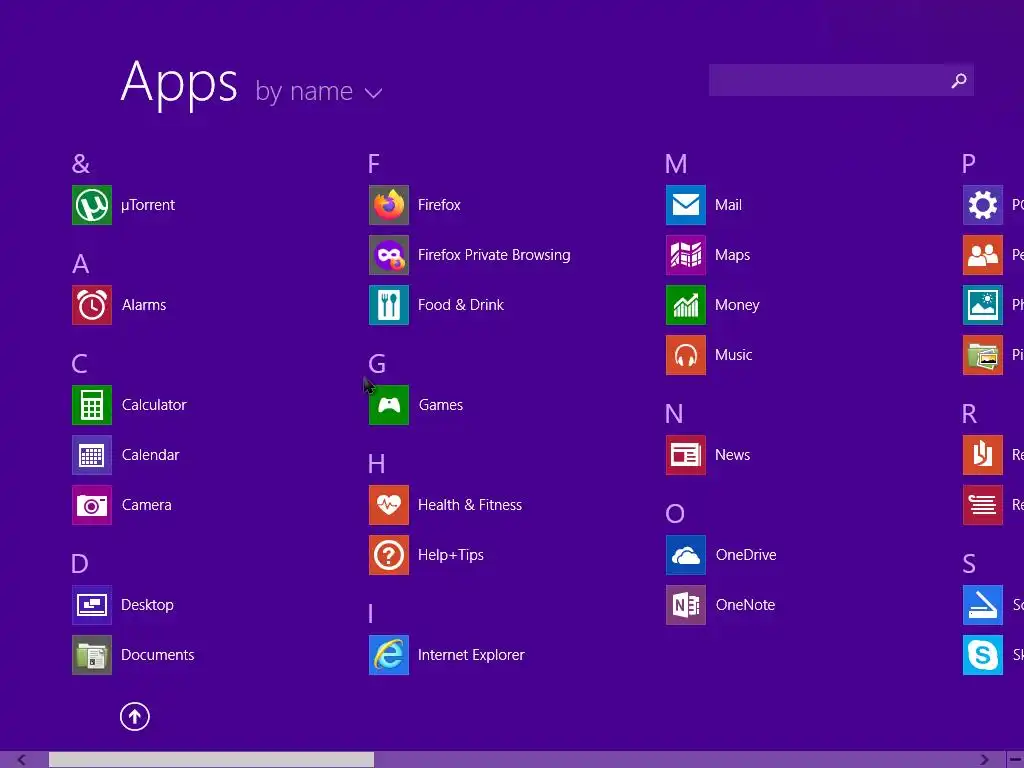Viewport: 1024px width, 768px height.
Task: Launch the OneDrive icon
Action: (686, 555)
